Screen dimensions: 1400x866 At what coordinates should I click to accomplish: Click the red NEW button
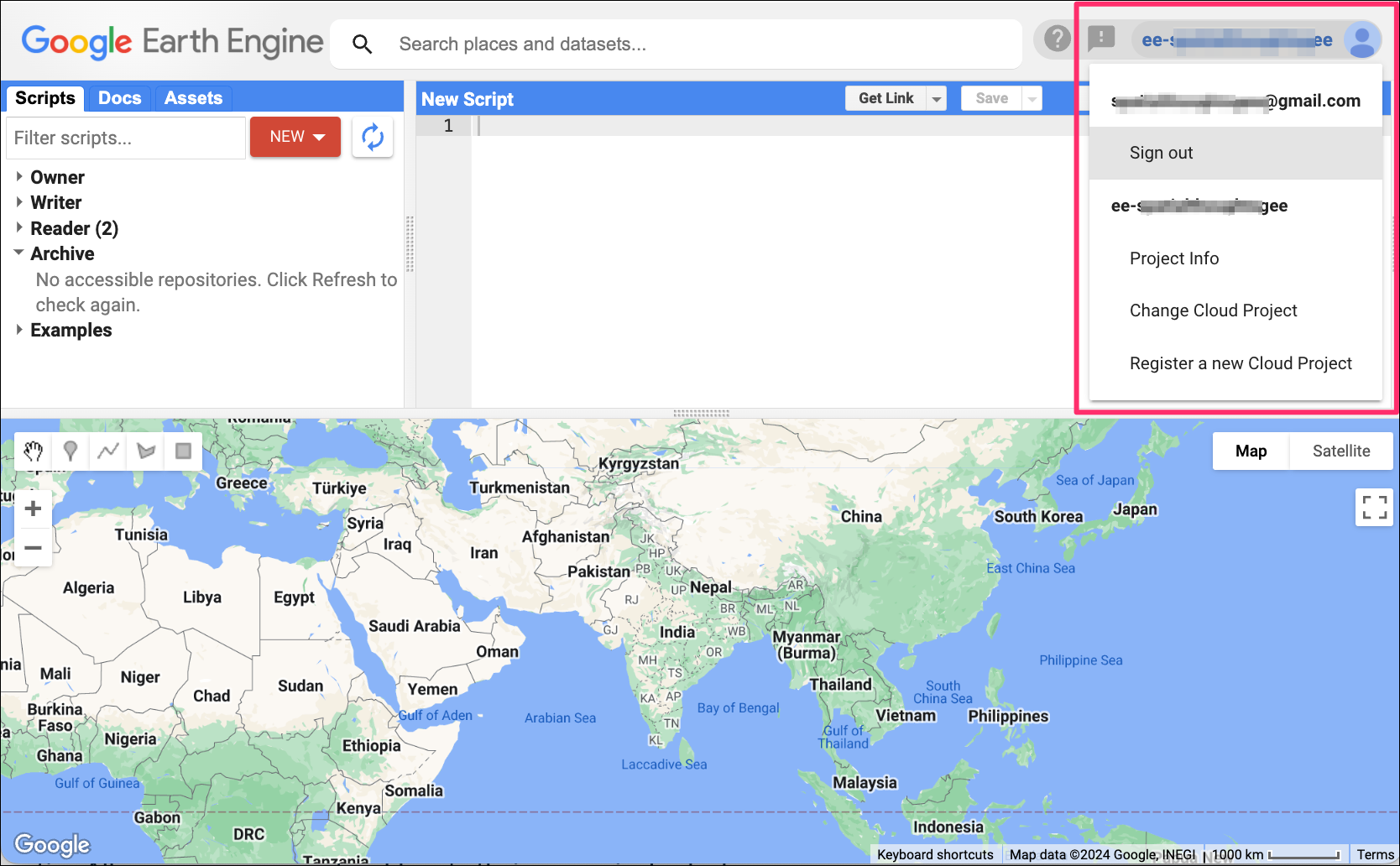295,137
